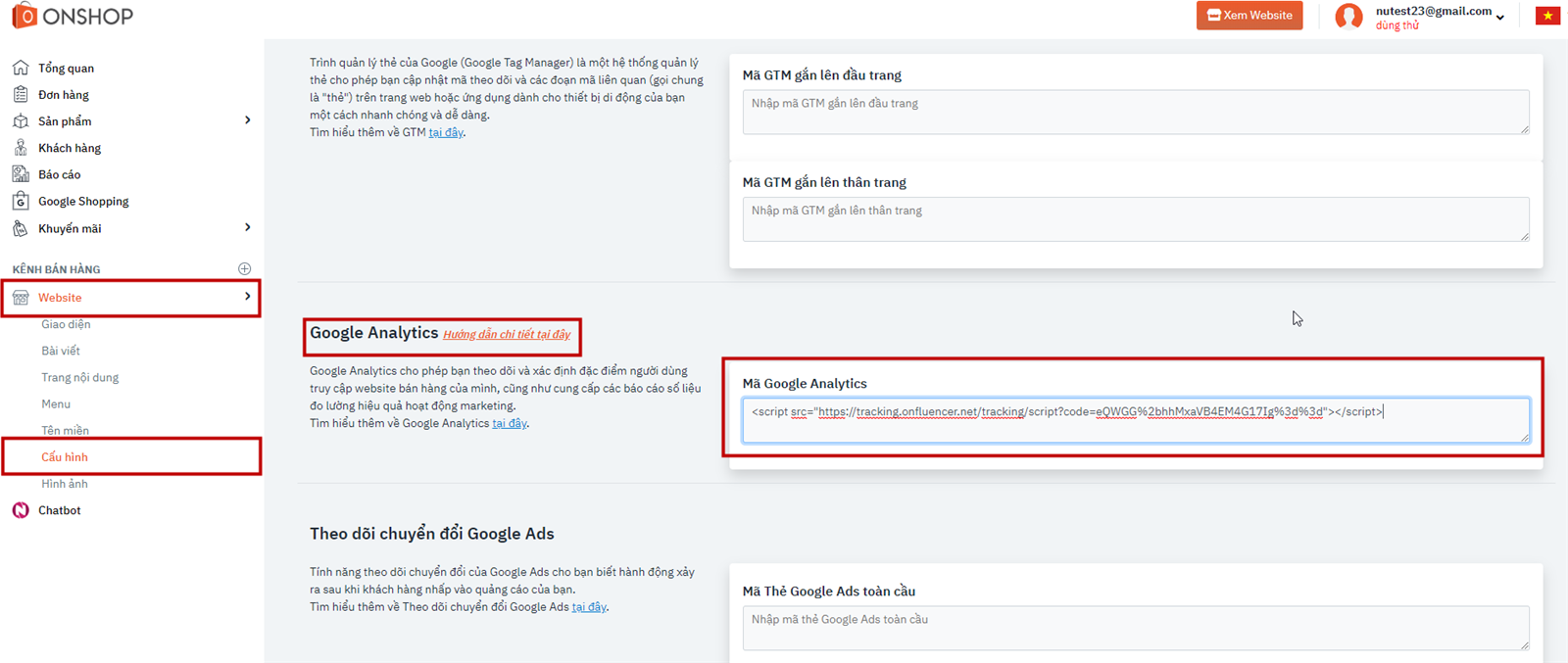The height and width of the screenshot is (663, 1568).
Task: Click the Đơn hàng clipboard icon
Action: (21, 94)
